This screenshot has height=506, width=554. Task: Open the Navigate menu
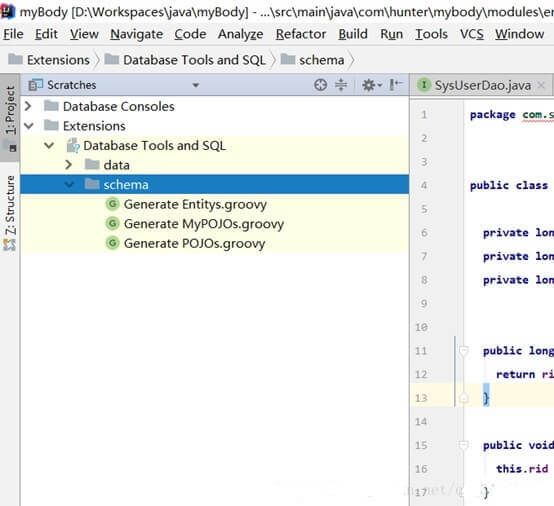click(137, 34)
